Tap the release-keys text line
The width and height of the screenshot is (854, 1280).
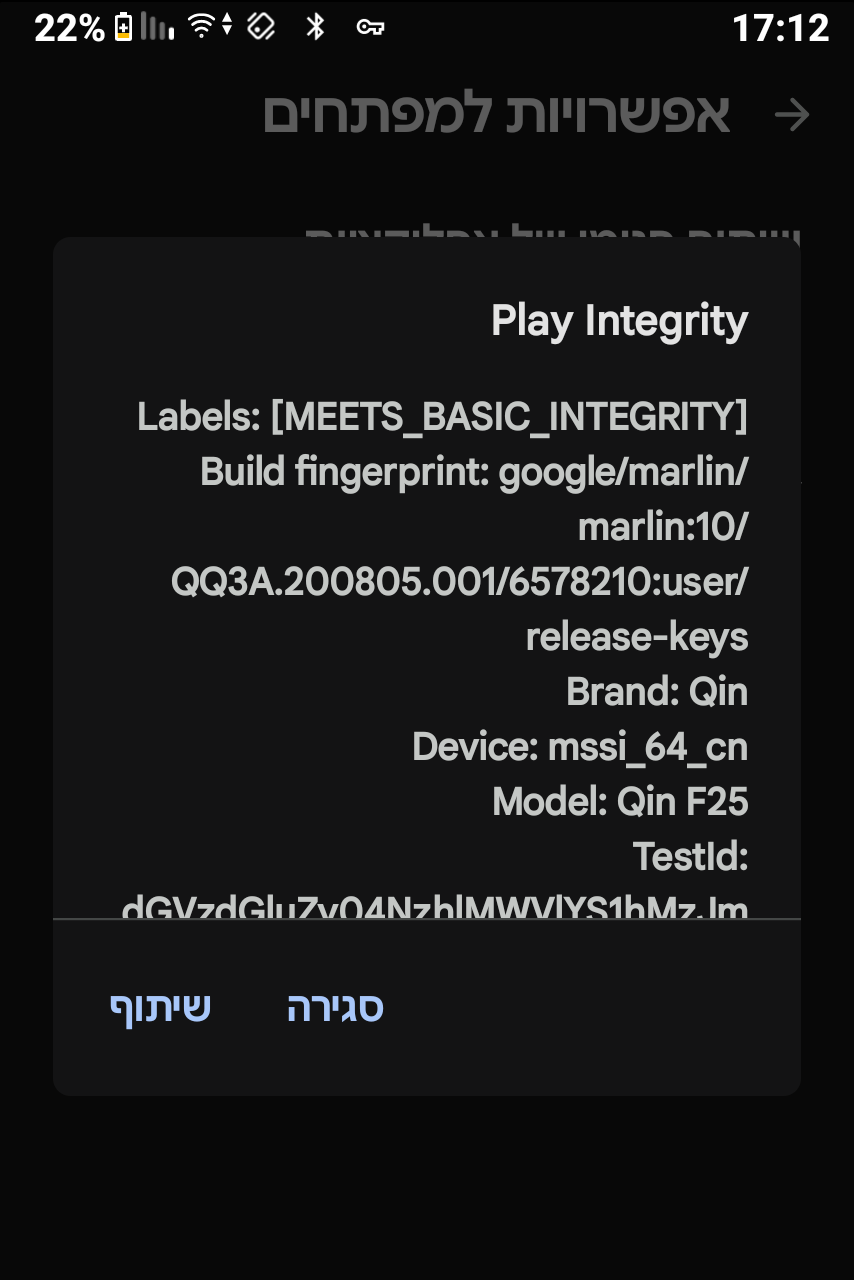point(636,636)
